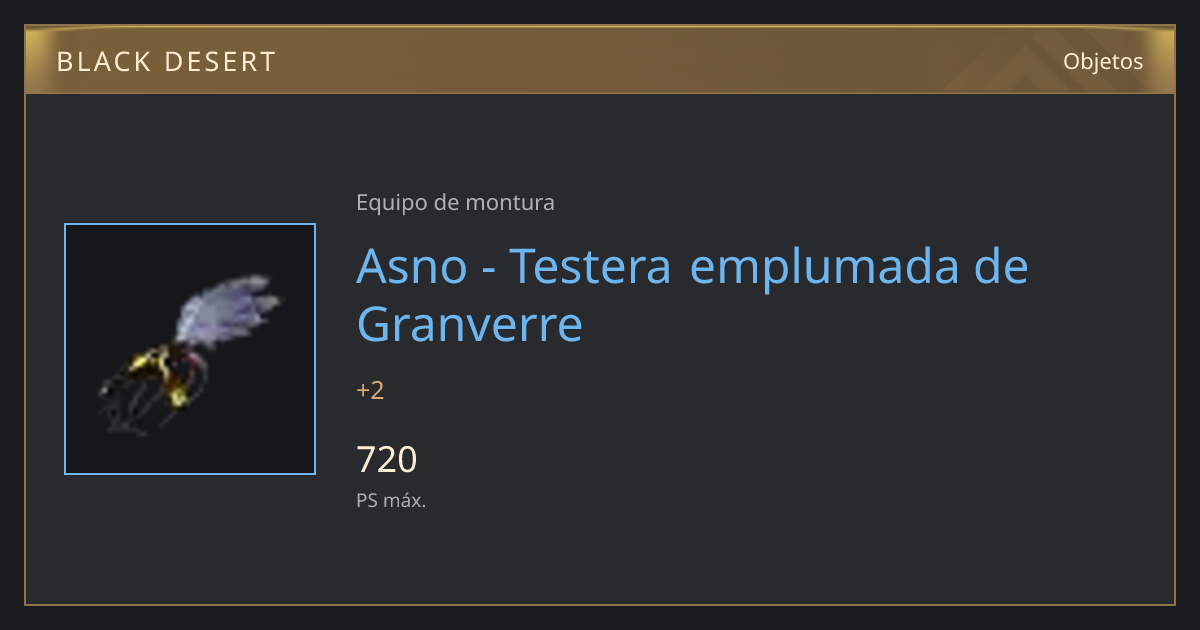Click the word Testera in item name
The image size is (1200, 630).
(590, 266)
